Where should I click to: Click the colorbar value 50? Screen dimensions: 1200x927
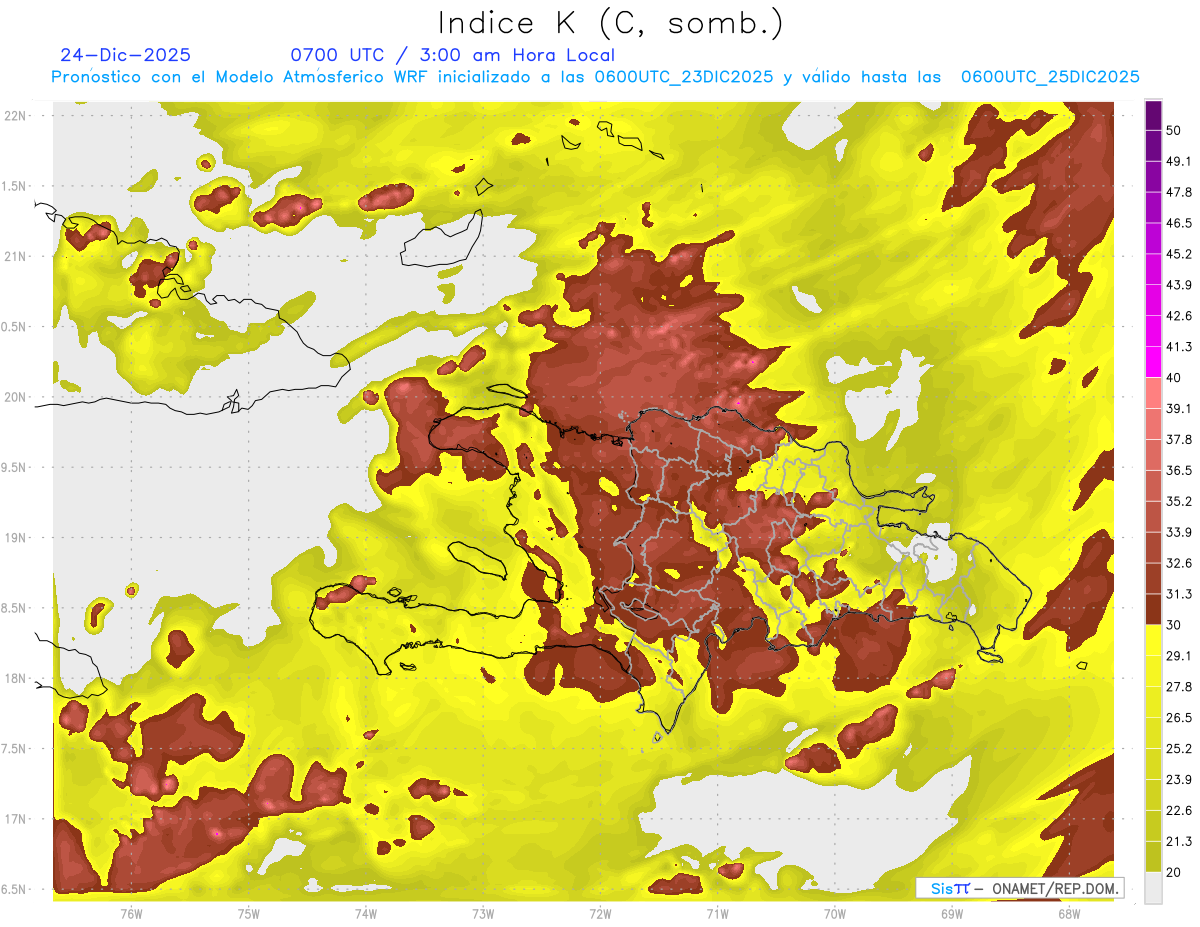pyautogui.click(x=1173, y=130)
